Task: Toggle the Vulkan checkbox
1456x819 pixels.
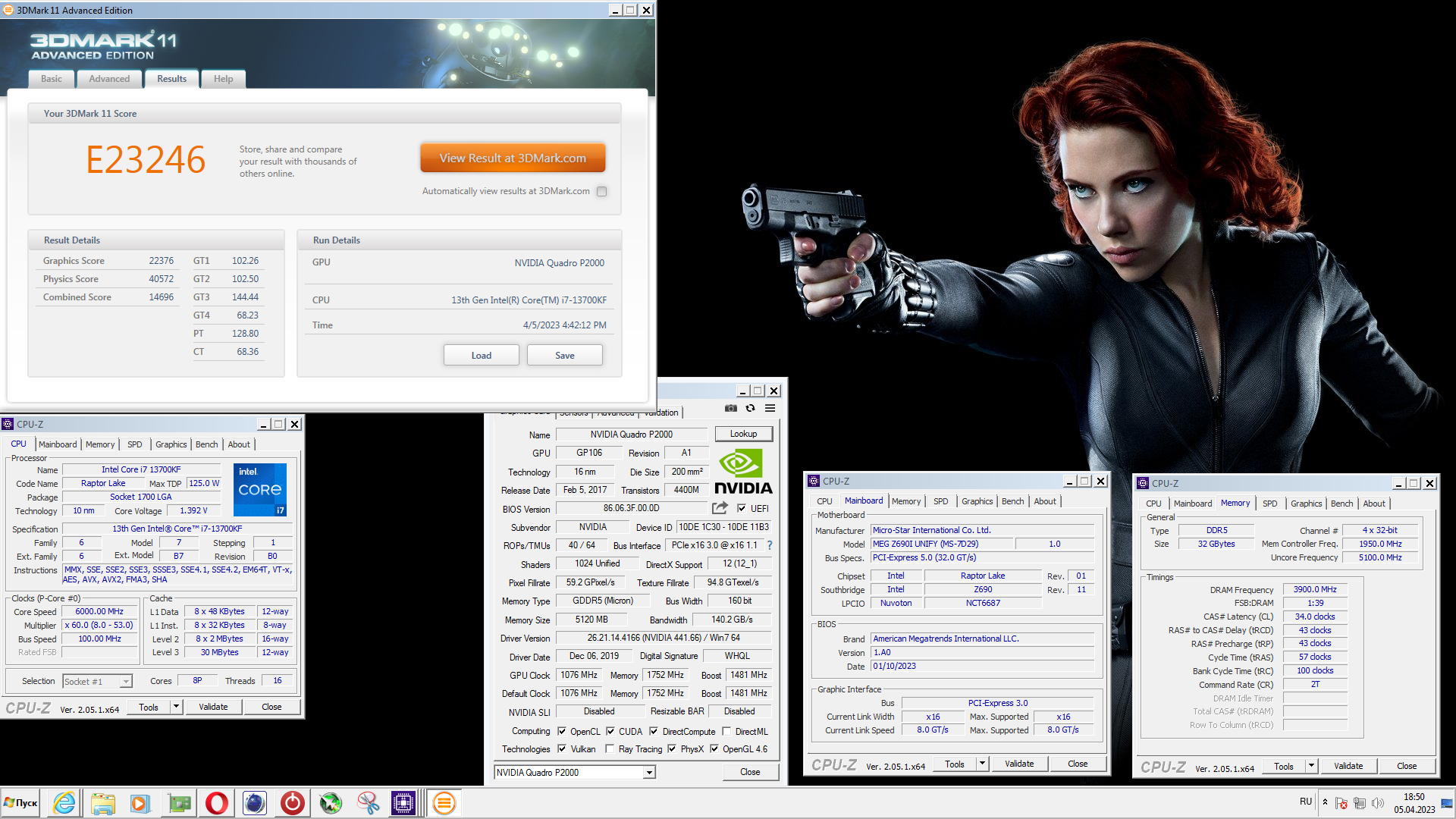Action: 562,749
